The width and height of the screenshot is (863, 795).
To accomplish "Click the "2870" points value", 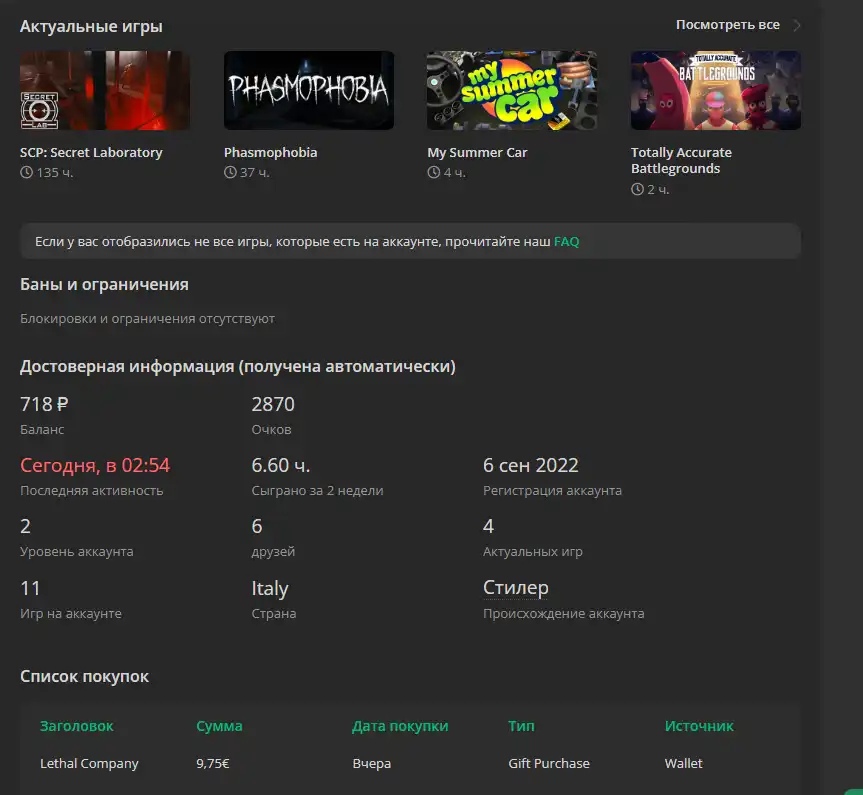I will point(273,404).
